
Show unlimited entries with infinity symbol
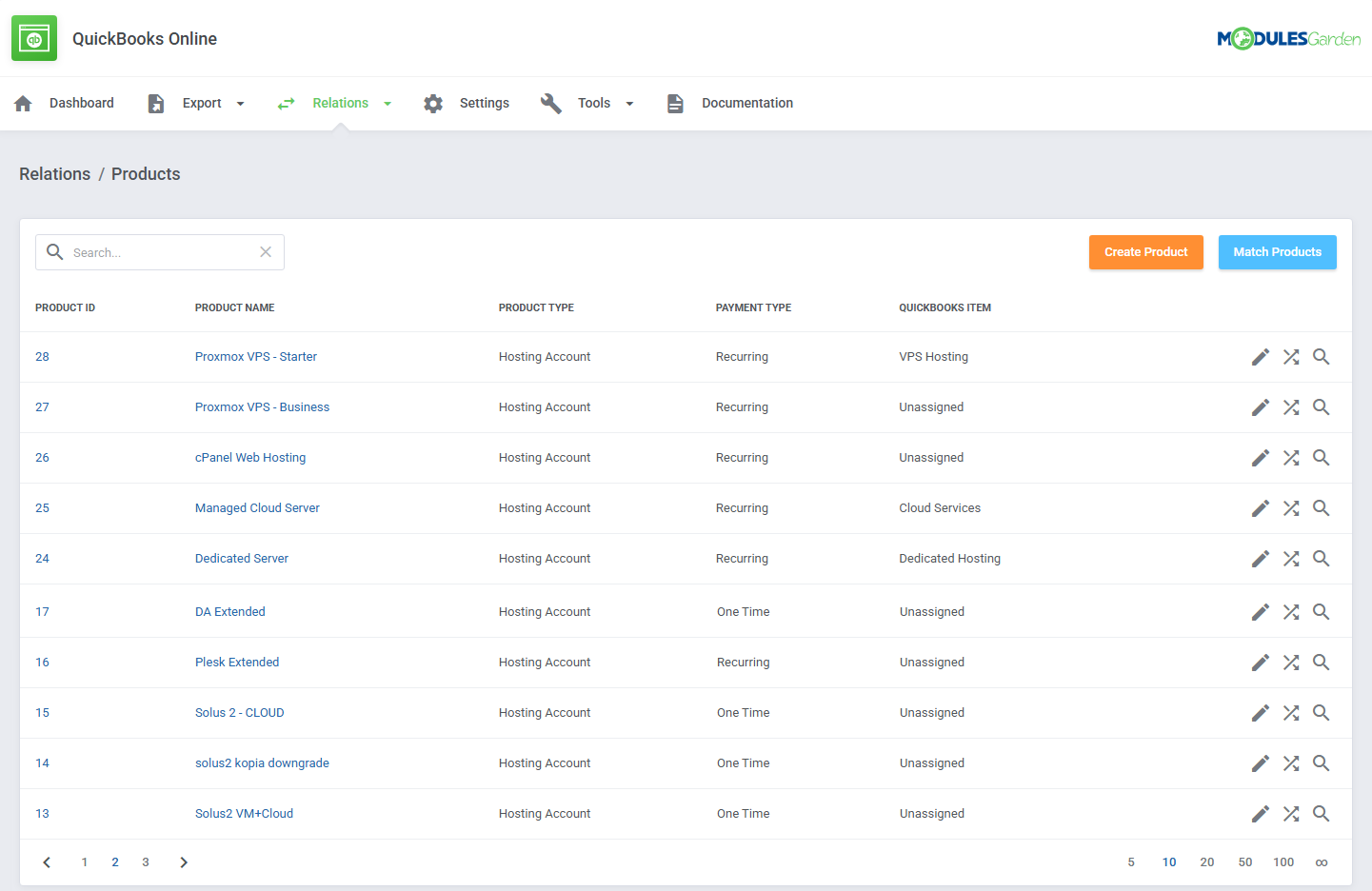coord(1322,862)
